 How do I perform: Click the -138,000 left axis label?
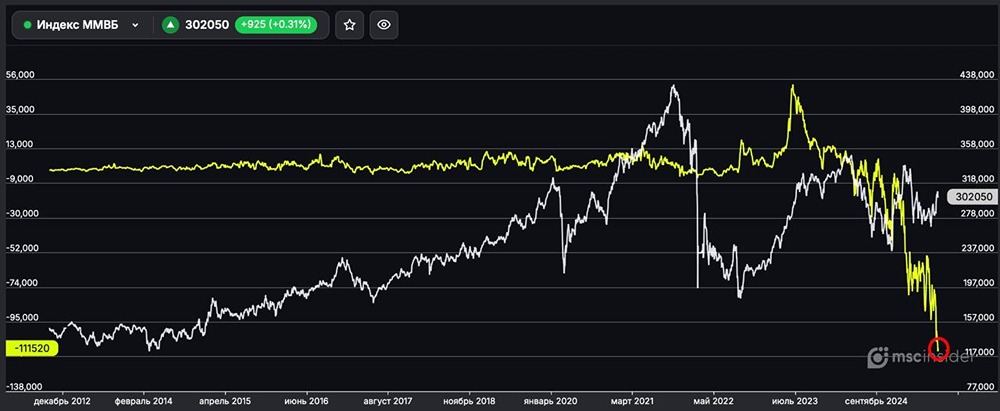click(24, 386)
